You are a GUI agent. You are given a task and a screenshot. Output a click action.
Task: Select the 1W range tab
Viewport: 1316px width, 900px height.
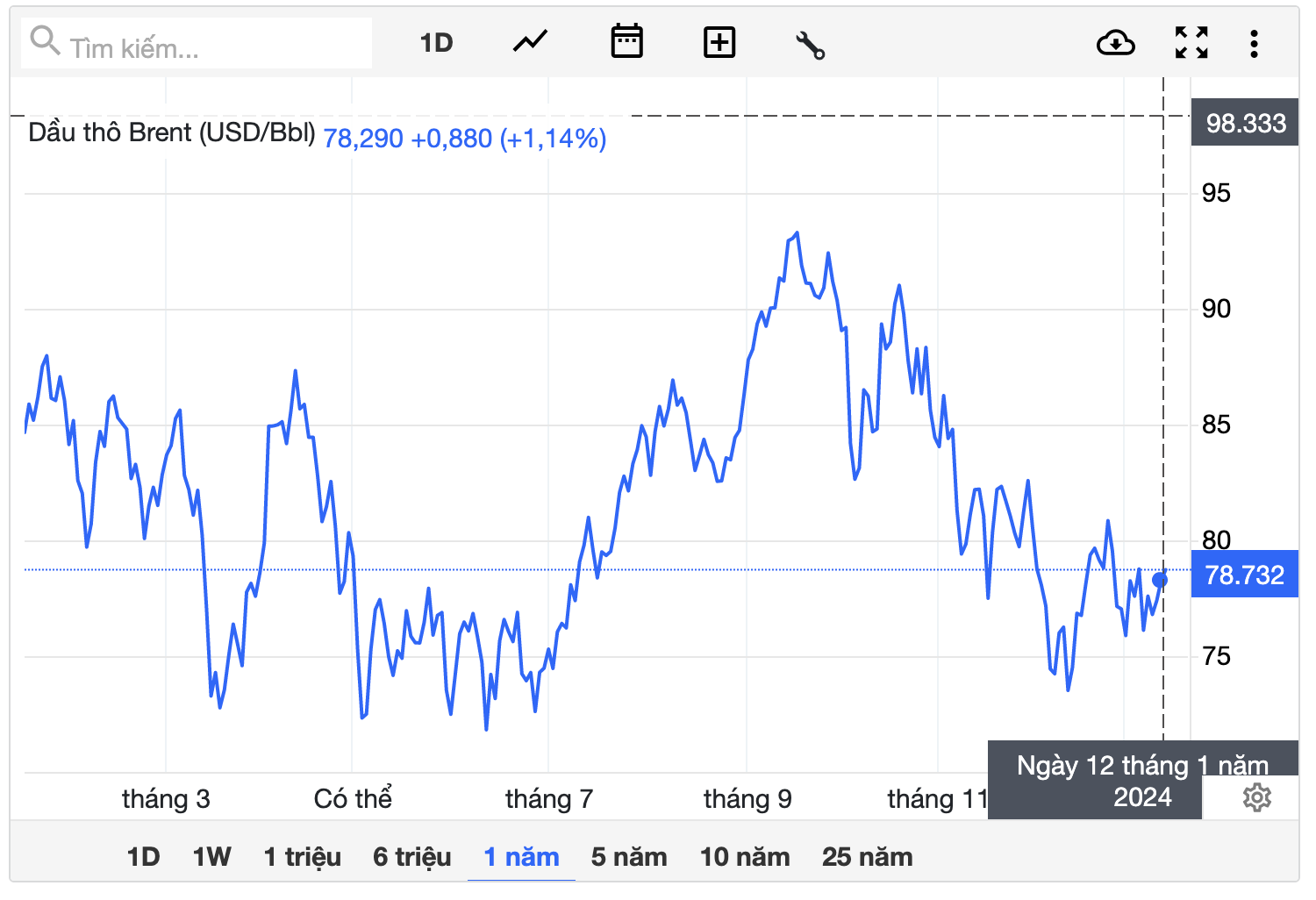[x=211, y=857]
